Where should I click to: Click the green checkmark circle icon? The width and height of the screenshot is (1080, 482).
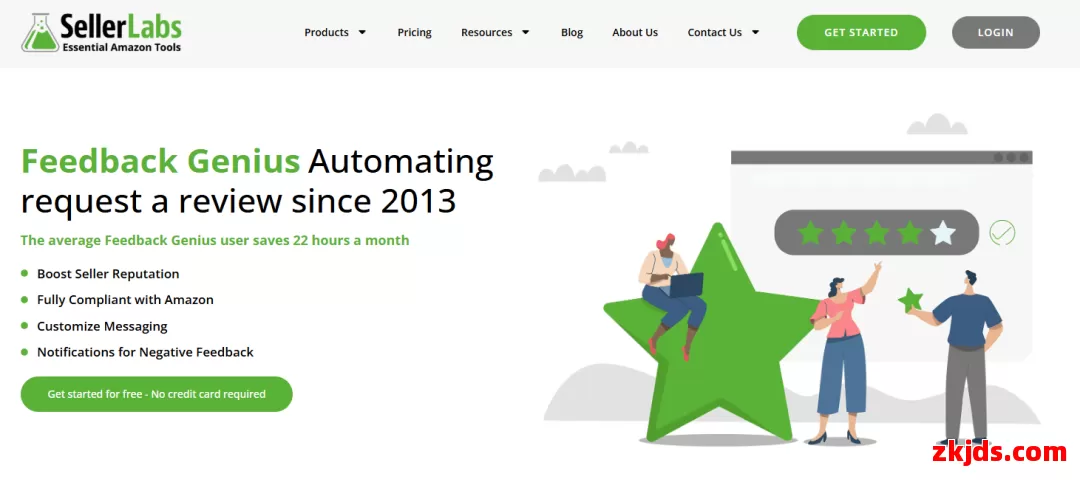coord(1001,233)
